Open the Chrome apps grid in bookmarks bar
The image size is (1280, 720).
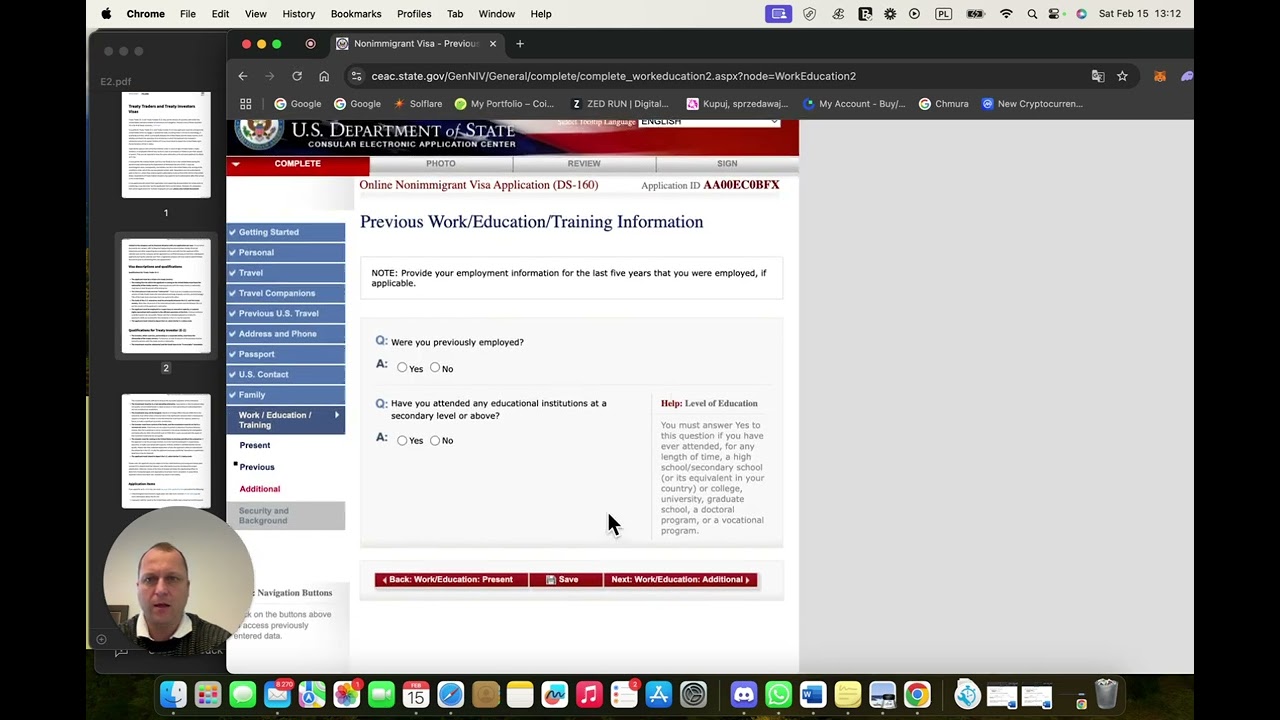(246, 104)
